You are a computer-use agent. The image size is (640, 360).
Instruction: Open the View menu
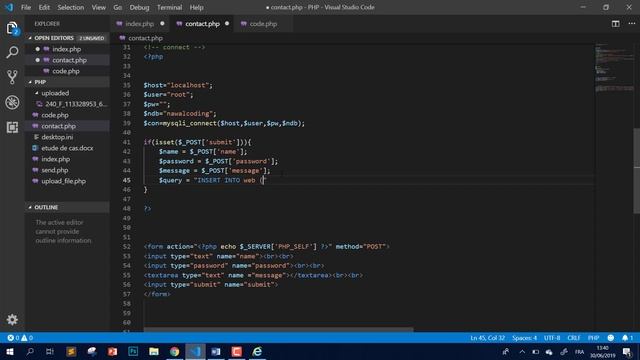tap(98, 7)
